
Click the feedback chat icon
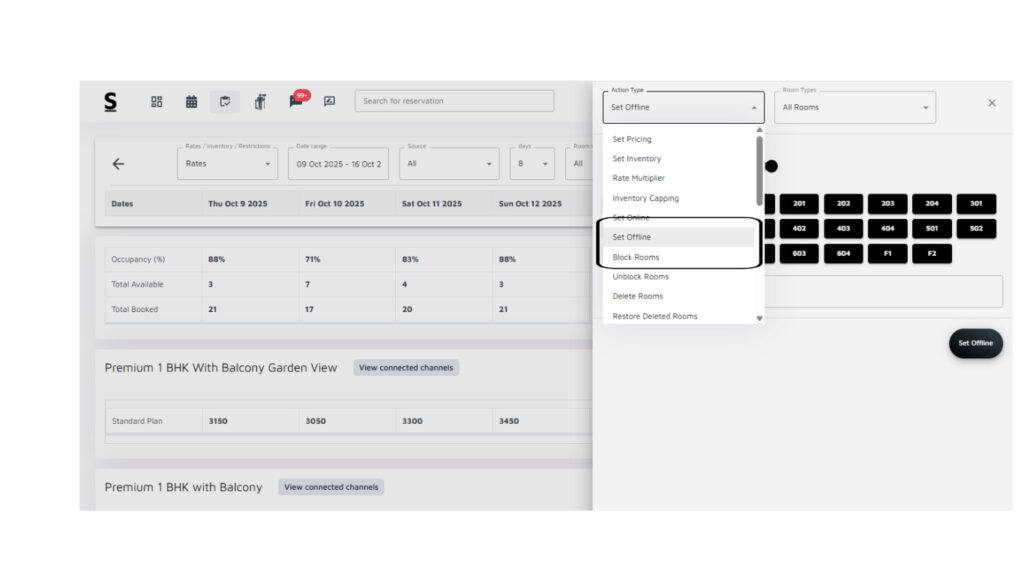pyautogui.click(x=329, y=101)
